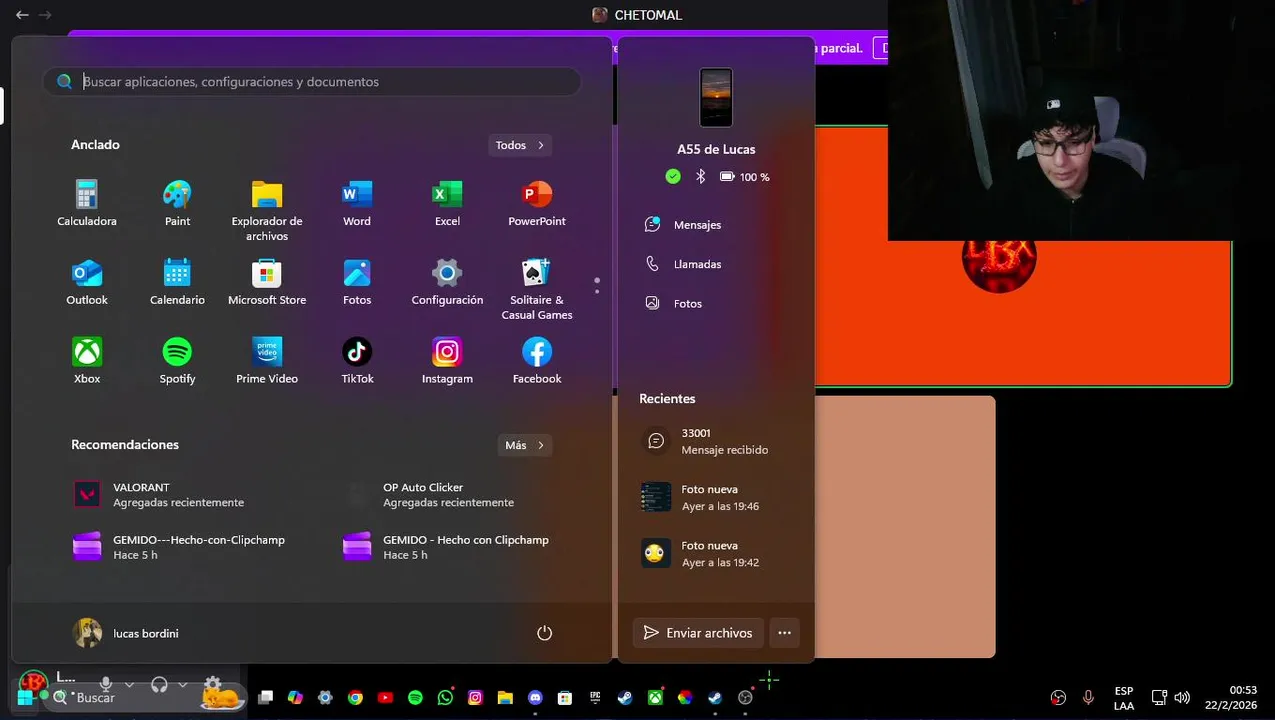Open the power options button
This screenshot has height=720, width=1275.
pos(544,633)
